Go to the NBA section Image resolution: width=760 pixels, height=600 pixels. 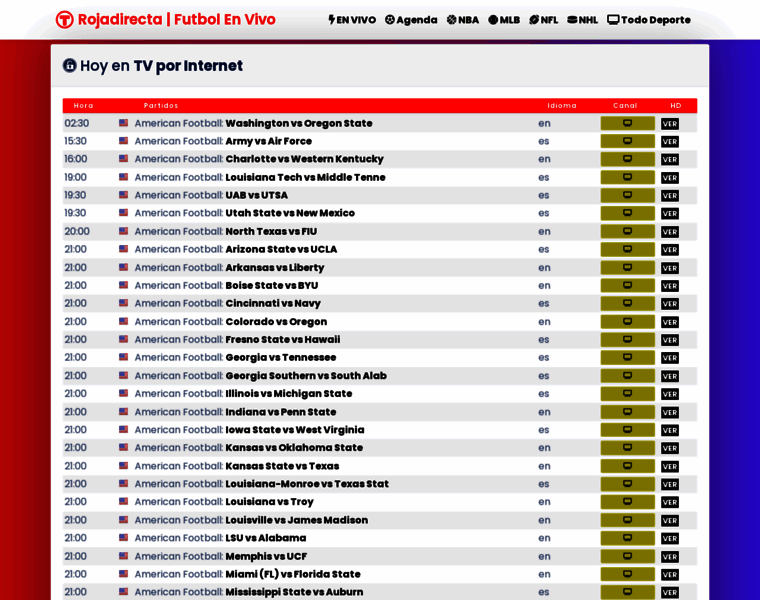[x=463, y=20]
